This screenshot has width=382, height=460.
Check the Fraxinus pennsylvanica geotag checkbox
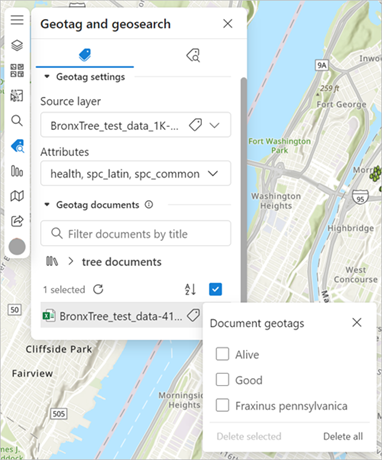[x=222, y=406]
